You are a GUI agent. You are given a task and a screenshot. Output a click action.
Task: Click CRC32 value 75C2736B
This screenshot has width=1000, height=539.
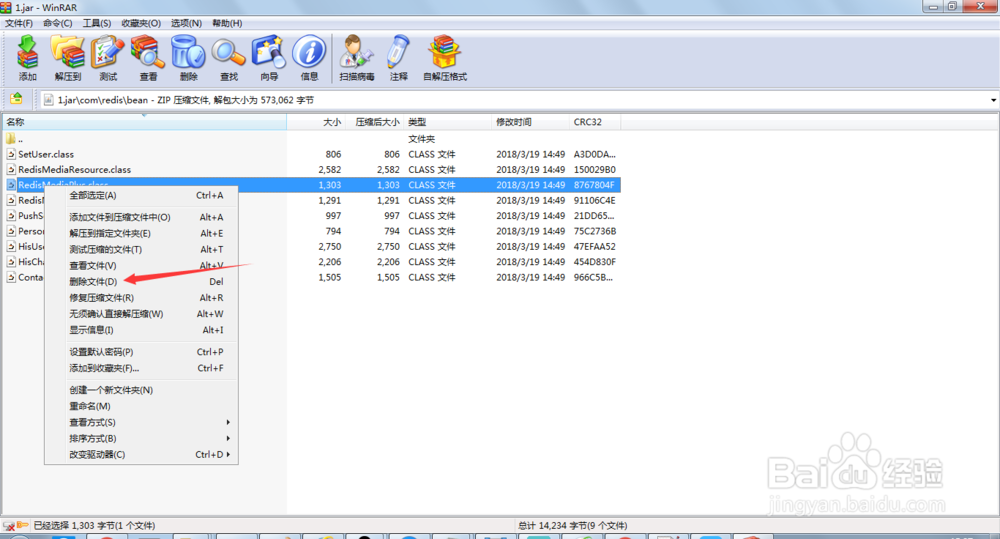pos(594,232)
